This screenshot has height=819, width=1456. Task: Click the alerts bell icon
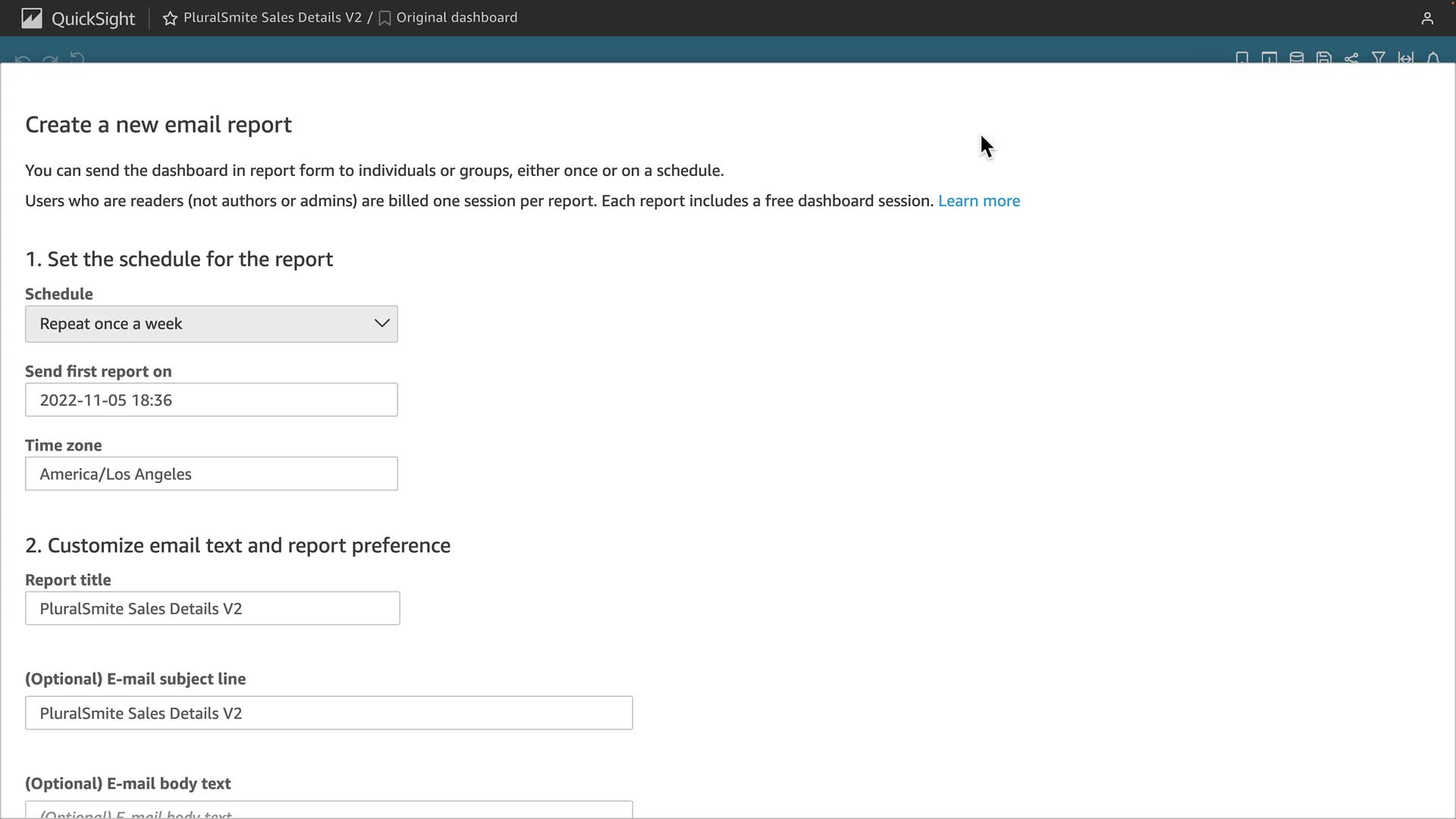tap(1433, 58)
